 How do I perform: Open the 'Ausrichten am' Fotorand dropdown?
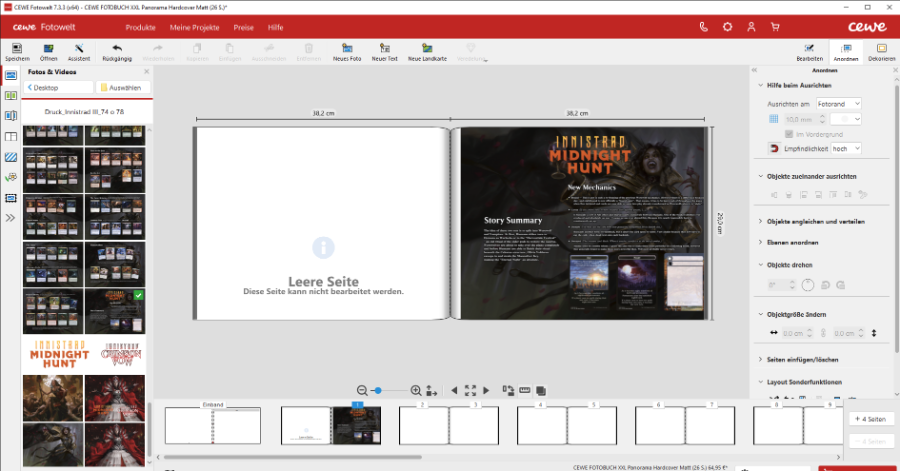click(x=838, y=103)
